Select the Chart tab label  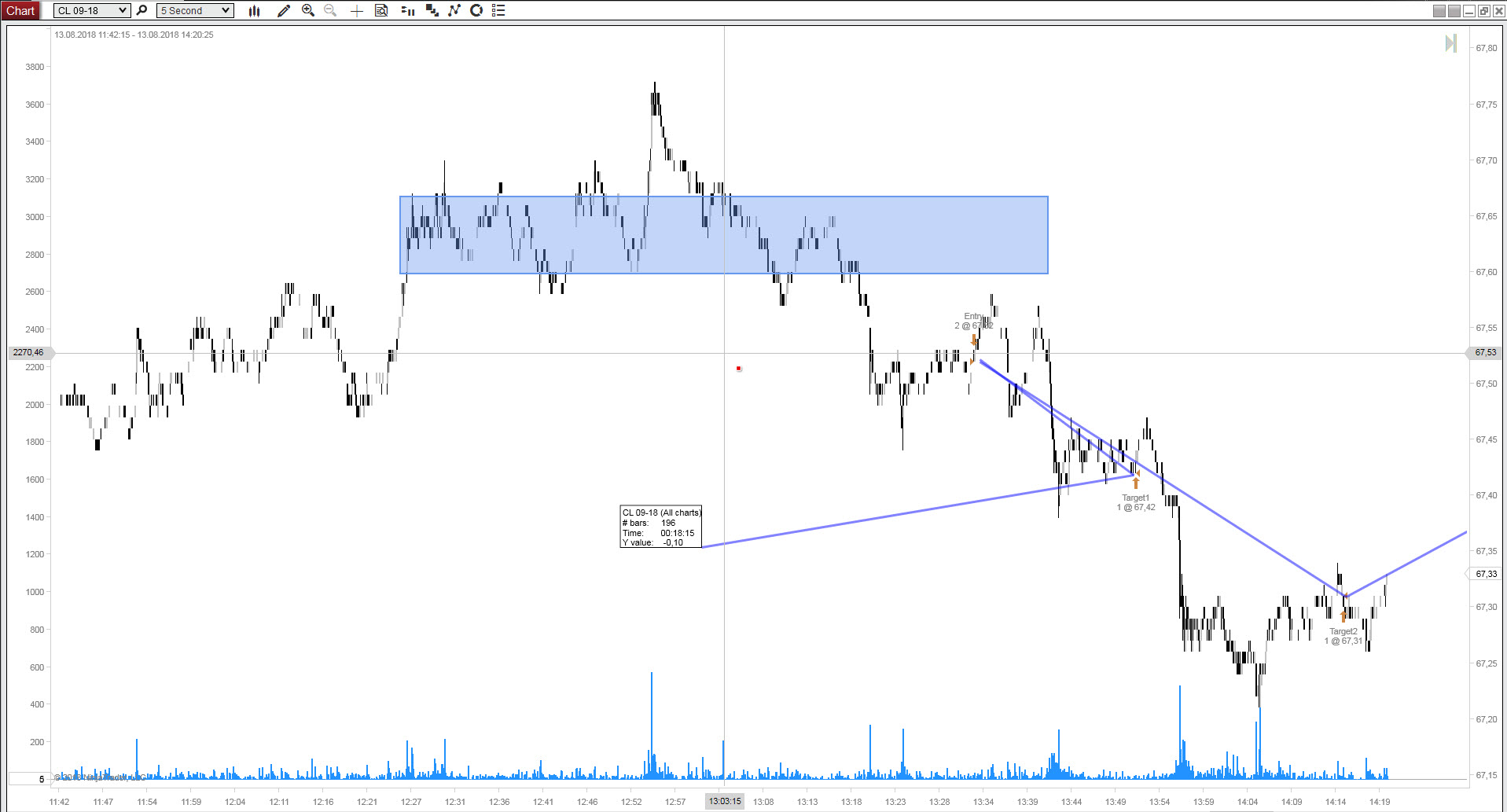click(x=20, y=10)
